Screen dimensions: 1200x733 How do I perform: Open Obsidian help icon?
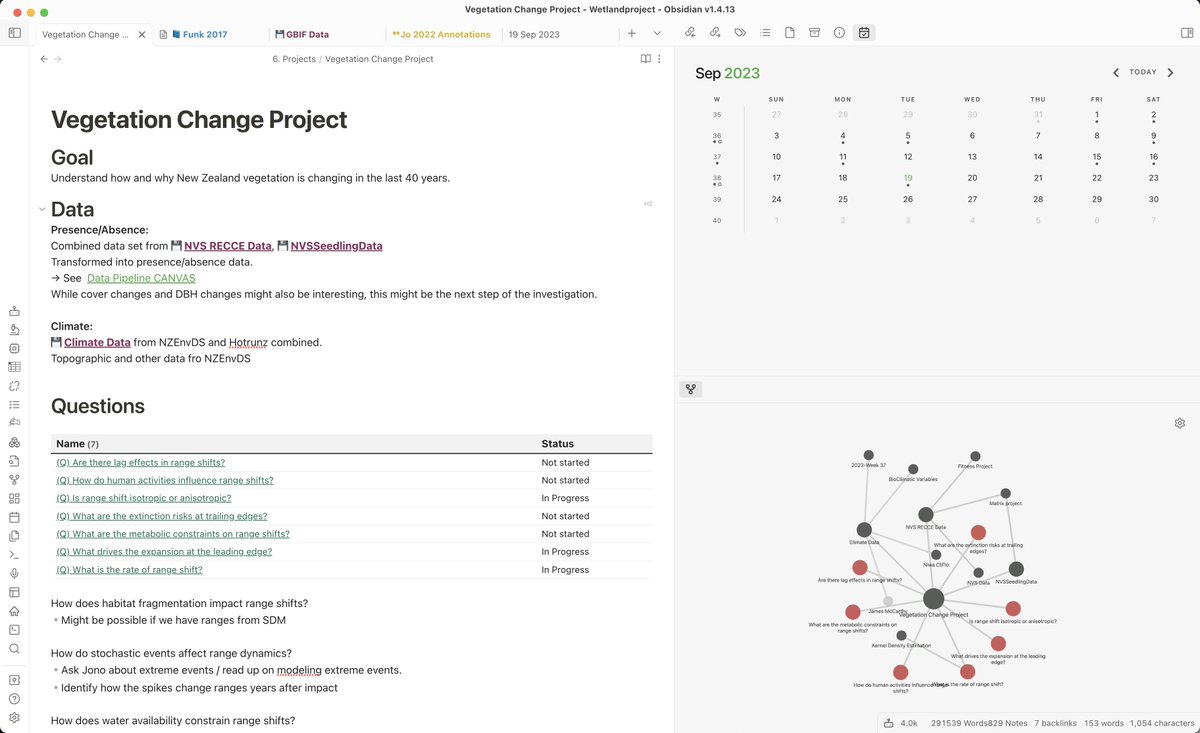[x=14, y=699]
